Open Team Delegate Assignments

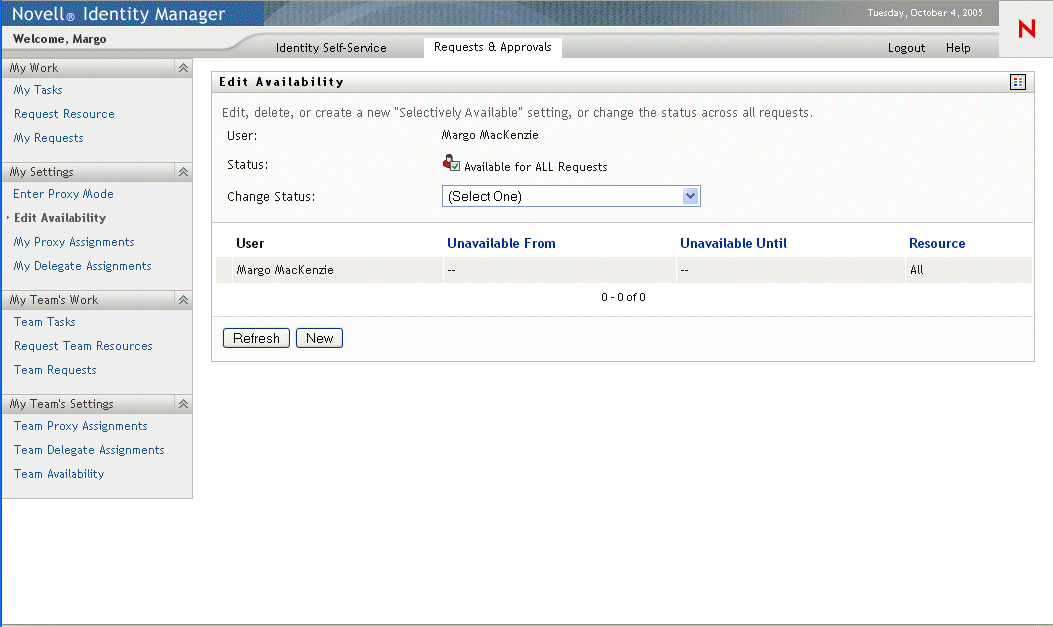(x=89, y=450)
